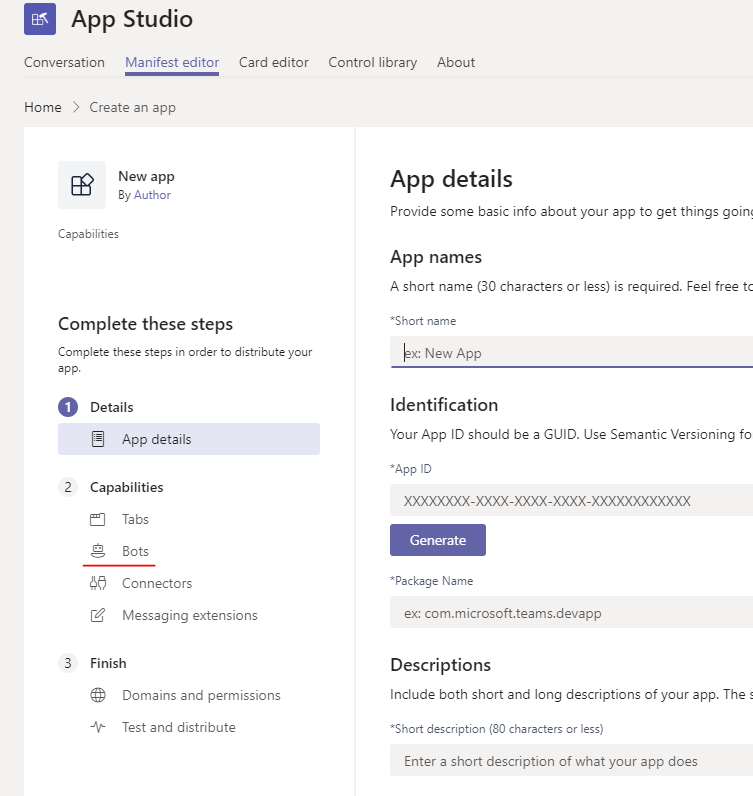Click the Author link

tap(152, 195)
